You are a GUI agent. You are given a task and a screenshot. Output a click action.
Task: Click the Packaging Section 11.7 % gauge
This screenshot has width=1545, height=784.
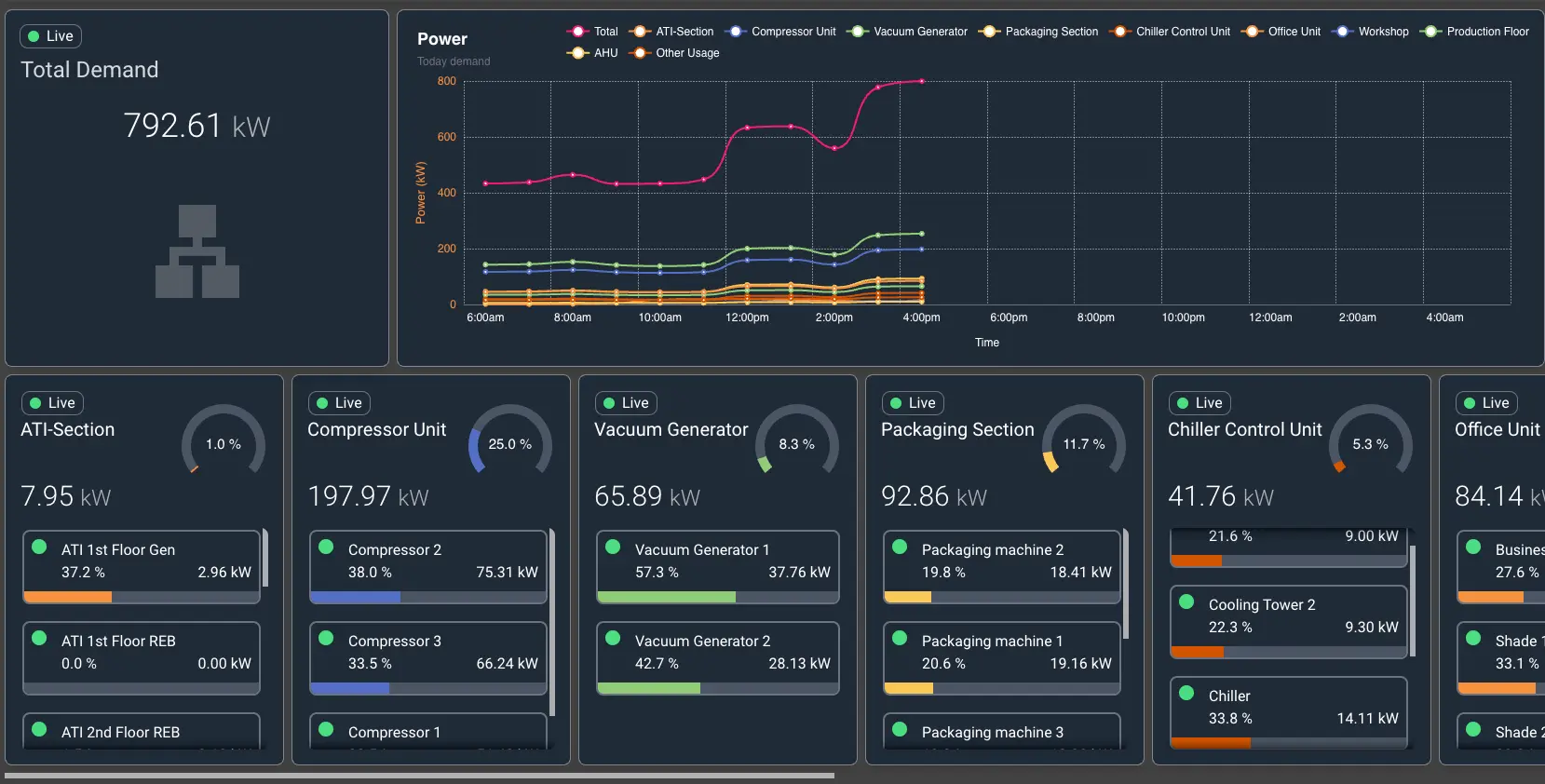(x=1084, y=439)
